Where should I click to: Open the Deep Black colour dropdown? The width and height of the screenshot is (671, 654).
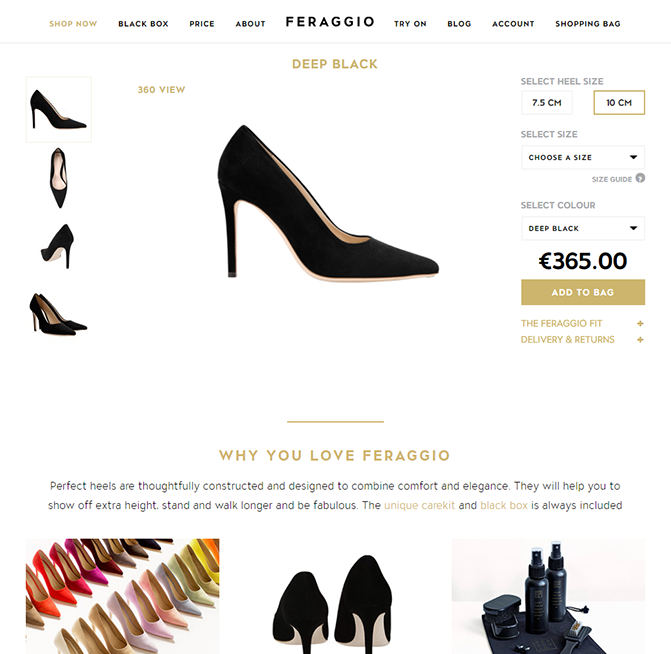[x=583, y=229]
